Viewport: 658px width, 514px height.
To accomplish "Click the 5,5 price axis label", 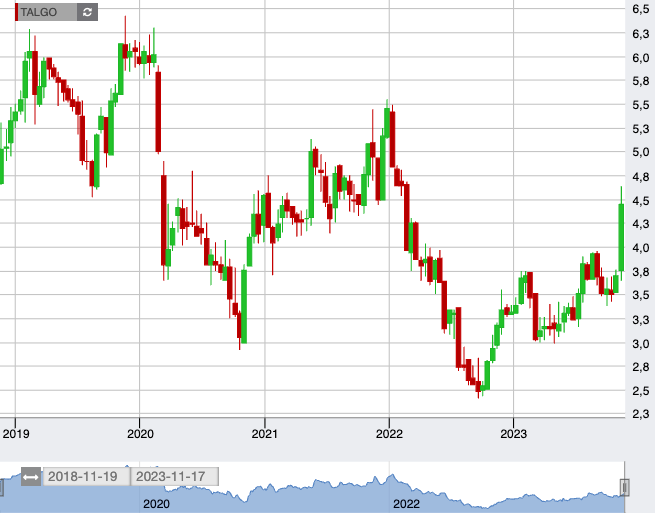I will 641,105.
